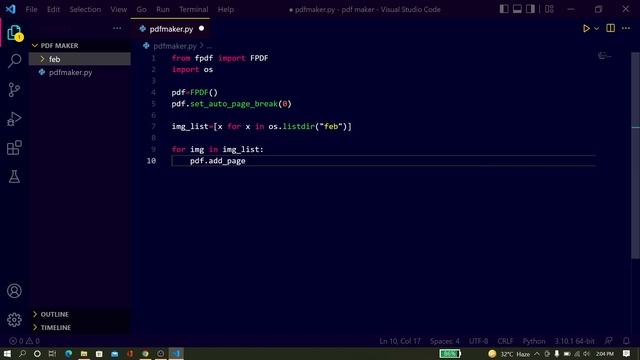
Task: Toggle the bottom panel layout
Action: (x=517, y=9)
